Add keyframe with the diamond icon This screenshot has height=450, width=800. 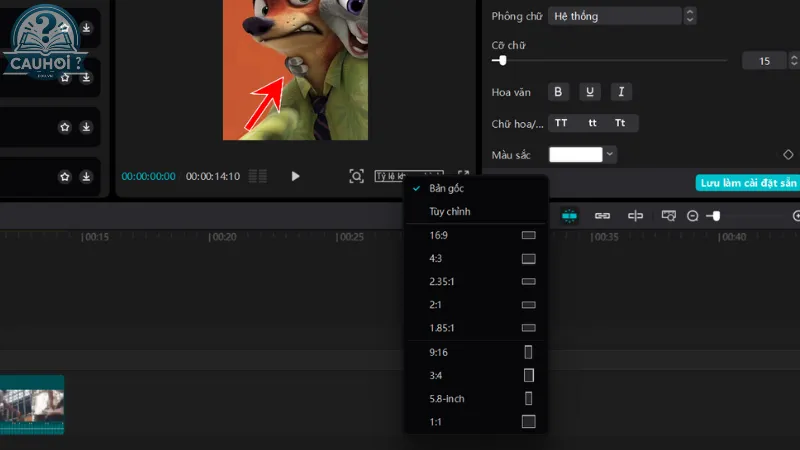click(x=788, y=155)
